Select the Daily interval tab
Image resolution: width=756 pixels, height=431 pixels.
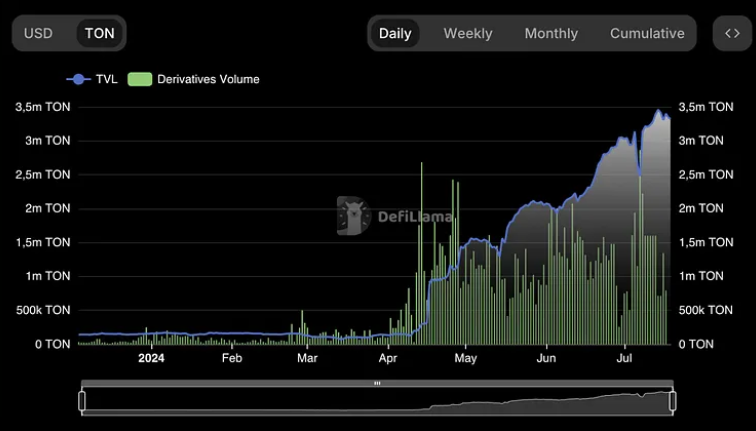click(x=395, y=33)
